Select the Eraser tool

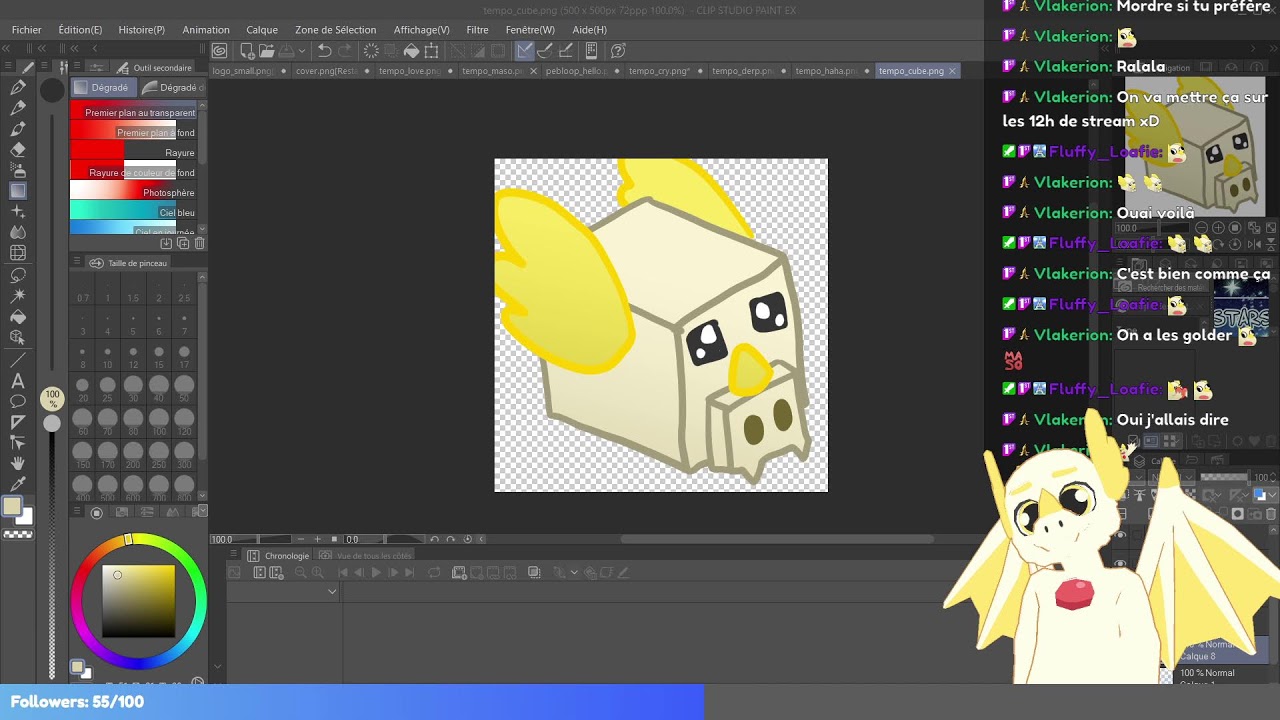[18, 150]
